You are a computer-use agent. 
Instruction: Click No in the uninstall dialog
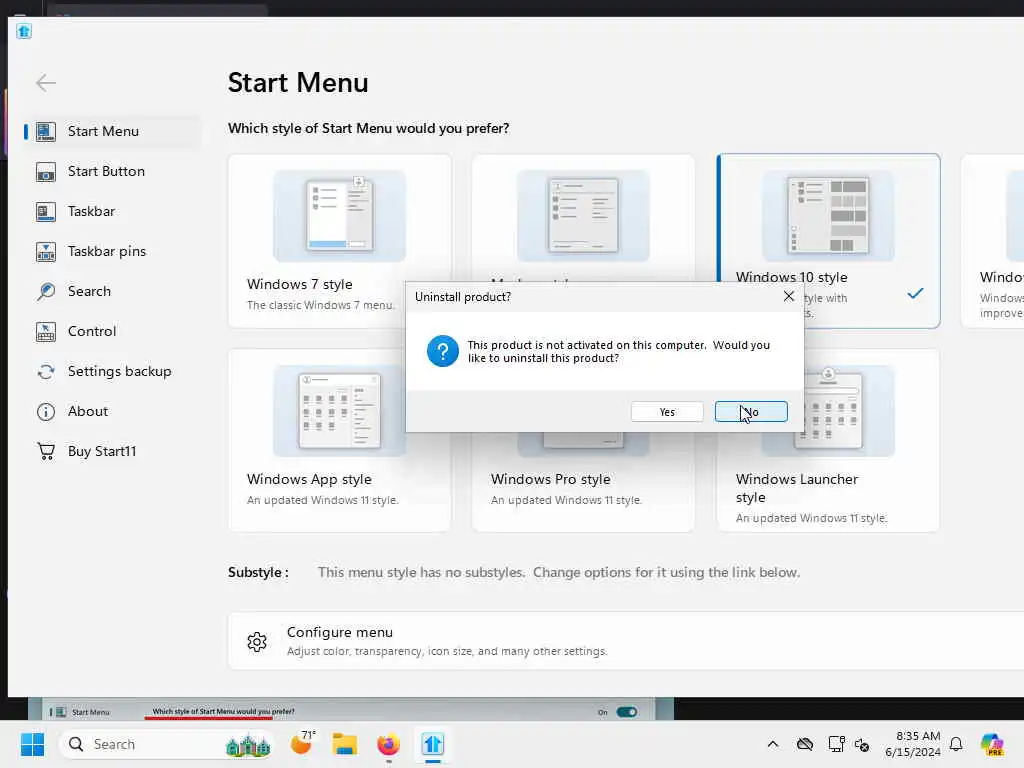[751, 412]
